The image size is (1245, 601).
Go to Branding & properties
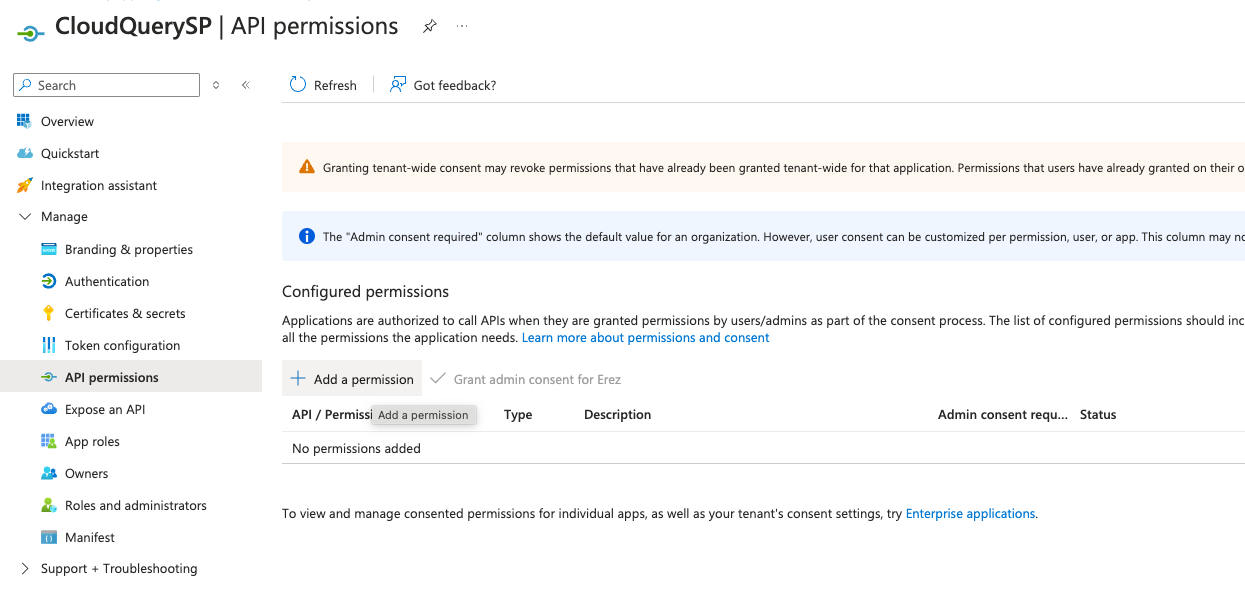131,249
